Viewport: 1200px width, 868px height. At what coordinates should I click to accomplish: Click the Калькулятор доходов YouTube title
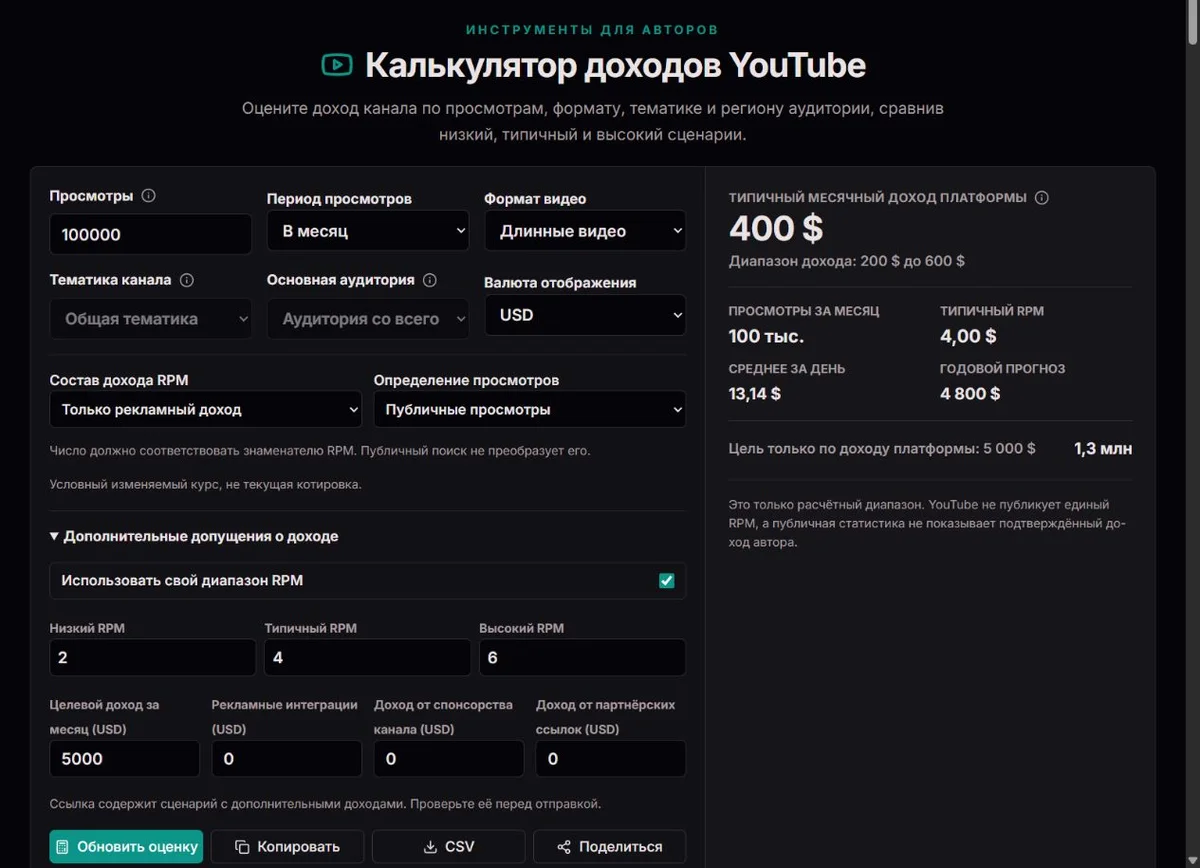click(x=615, y=65)
